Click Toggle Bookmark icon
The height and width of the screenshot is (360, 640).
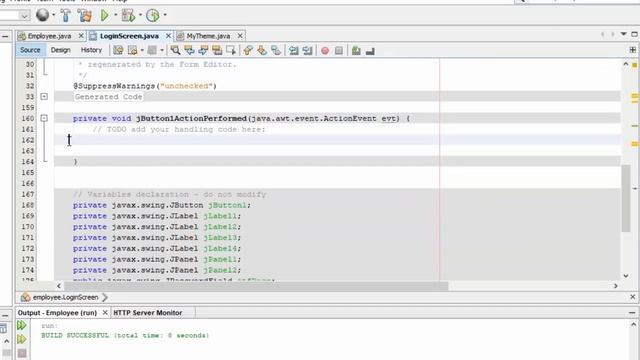pyautogui.click(x=276, y=50)
